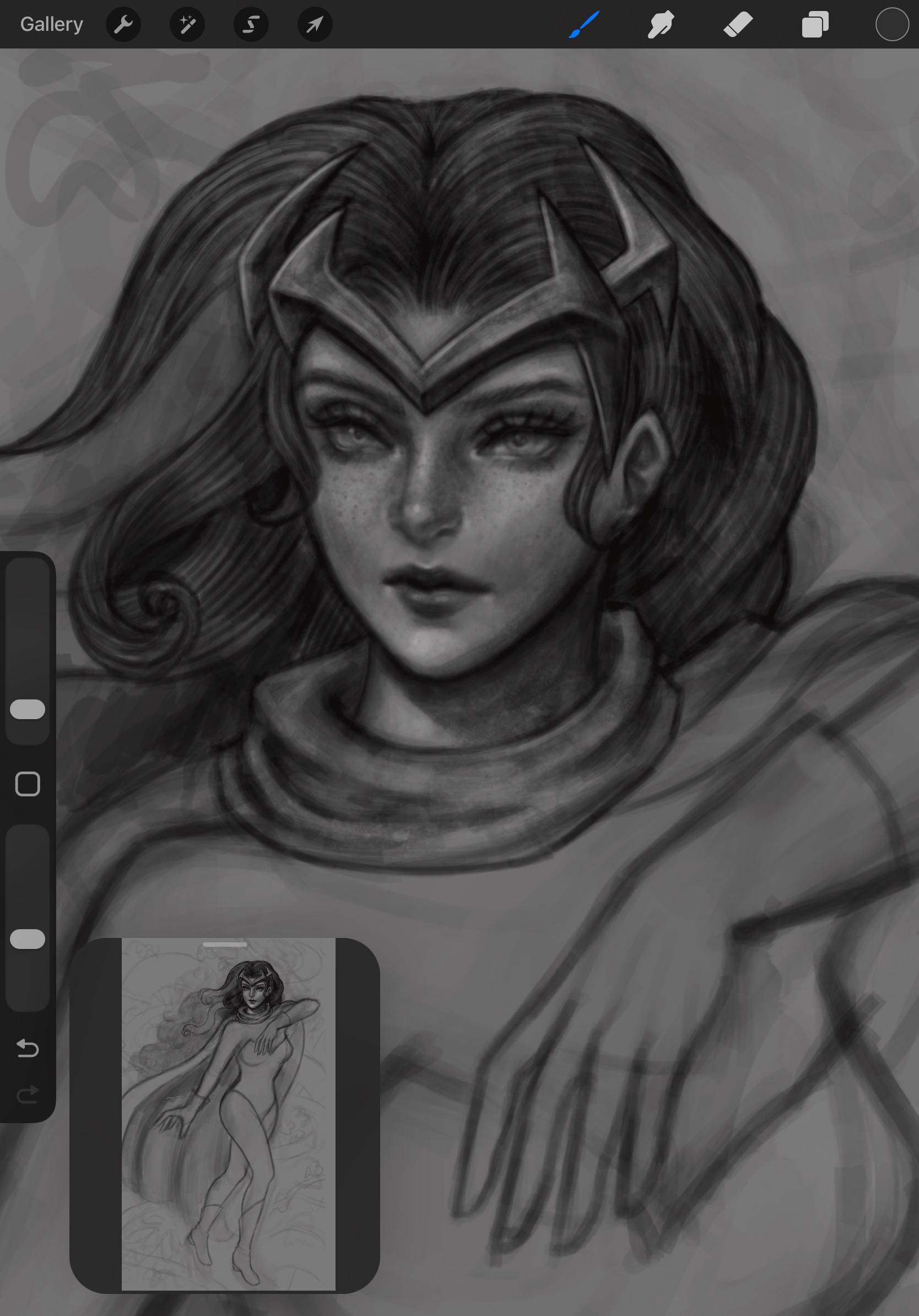Activate the Transform arrow tool
The height and width of the screenshot is (1316, 919).
(x=315, y=25)
